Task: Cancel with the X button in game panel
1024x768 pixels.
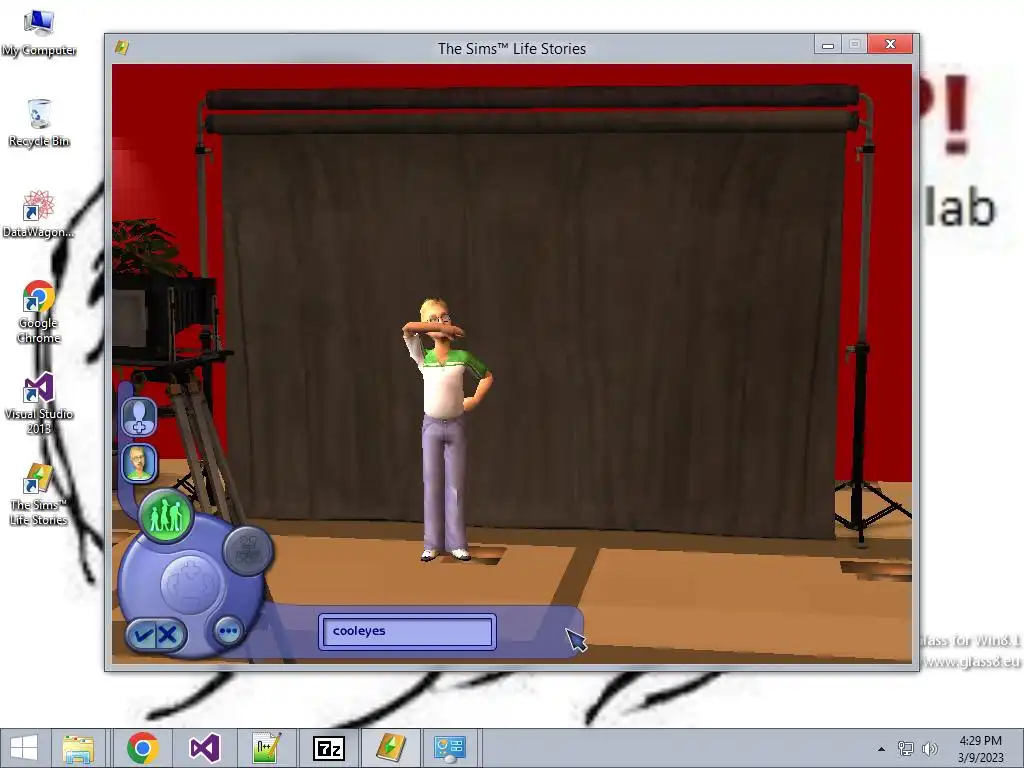Action: point(168,634)
